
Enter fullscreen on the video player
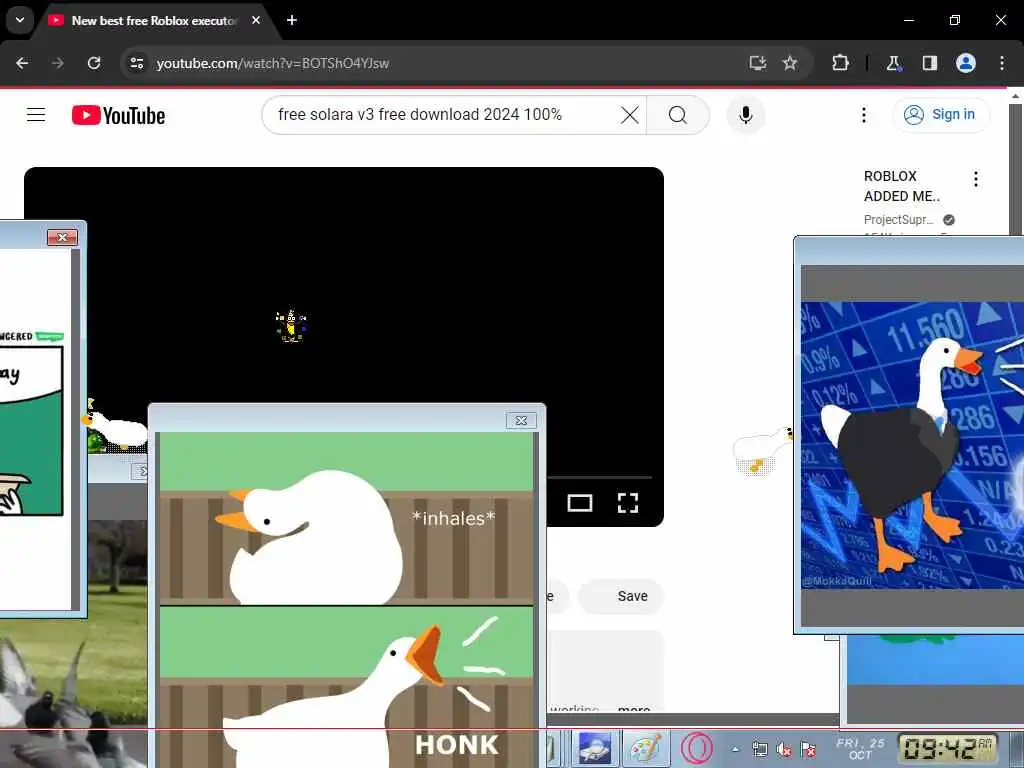pyautogui.click(x=628, y=503)
